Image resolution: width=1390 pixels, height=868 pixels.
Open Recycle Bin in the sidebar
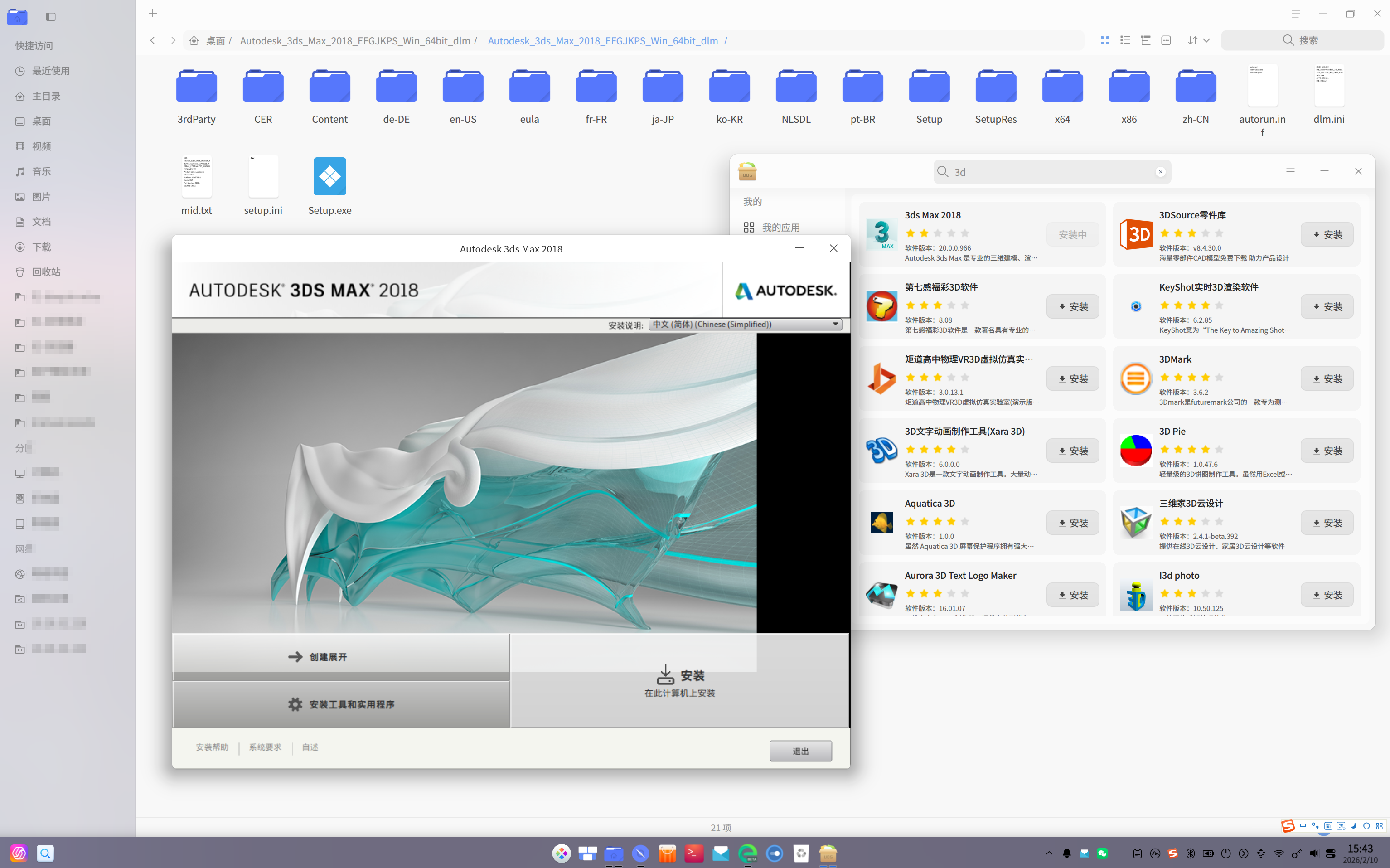[x=45, y=272]
